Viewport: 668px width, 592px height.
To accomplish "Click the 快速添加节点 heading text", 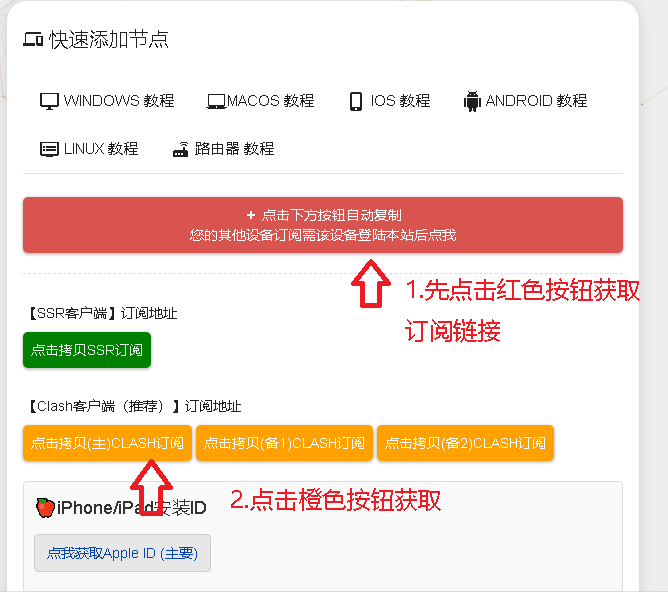I will 109,40.
